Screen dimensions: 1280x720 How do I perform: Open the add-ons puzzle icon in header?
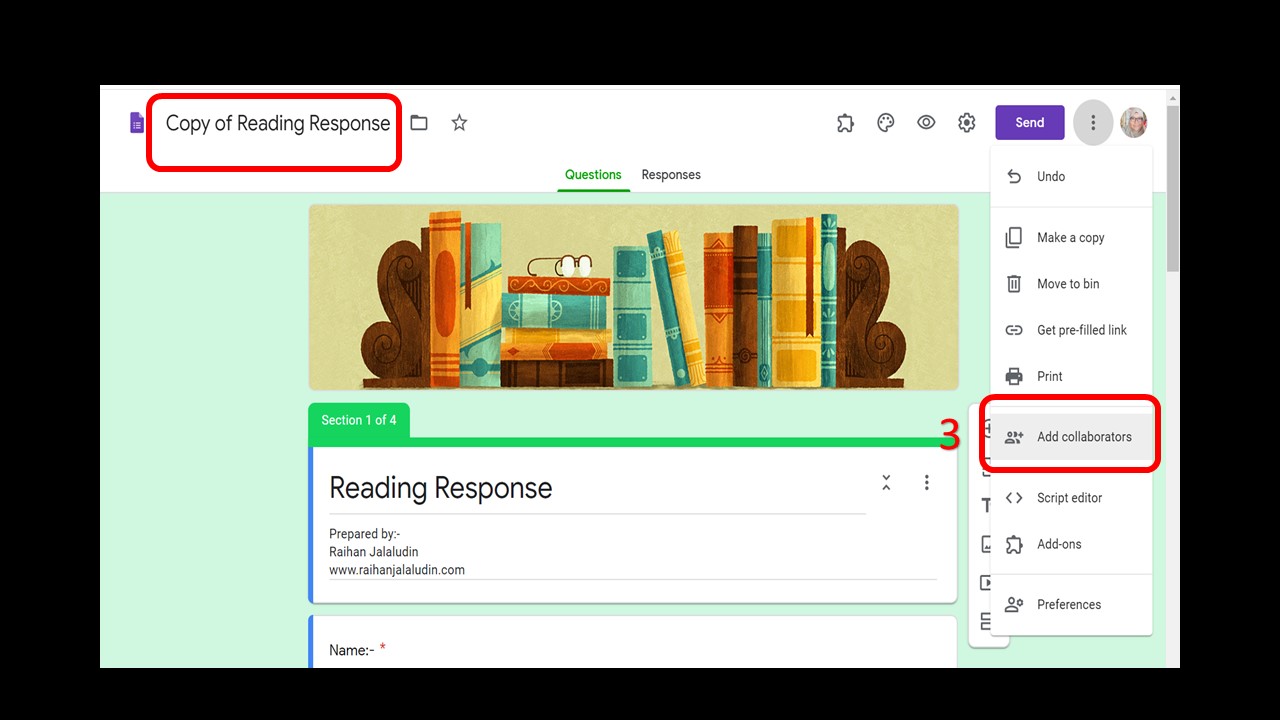tap(845, 123)
